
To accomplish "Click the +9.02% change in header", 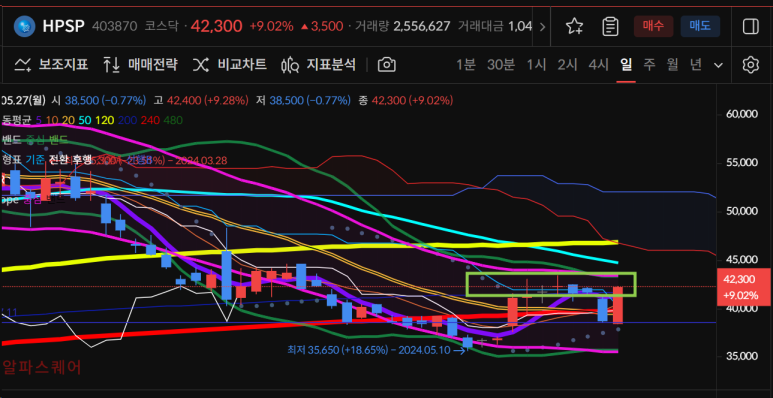I will [272, 26].
